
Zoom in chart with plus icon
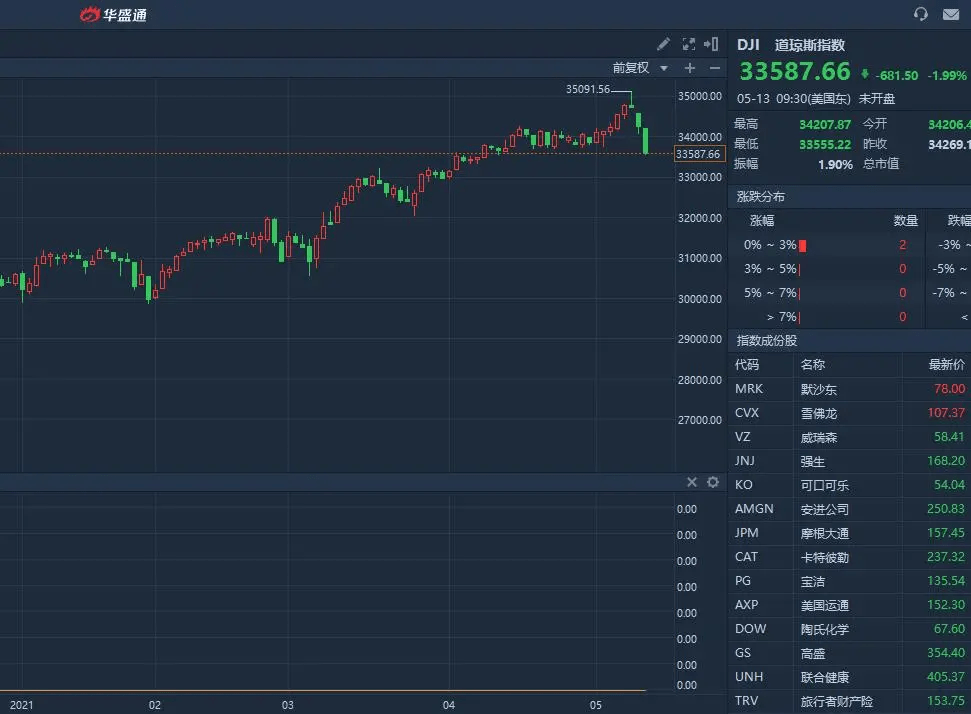690,68
